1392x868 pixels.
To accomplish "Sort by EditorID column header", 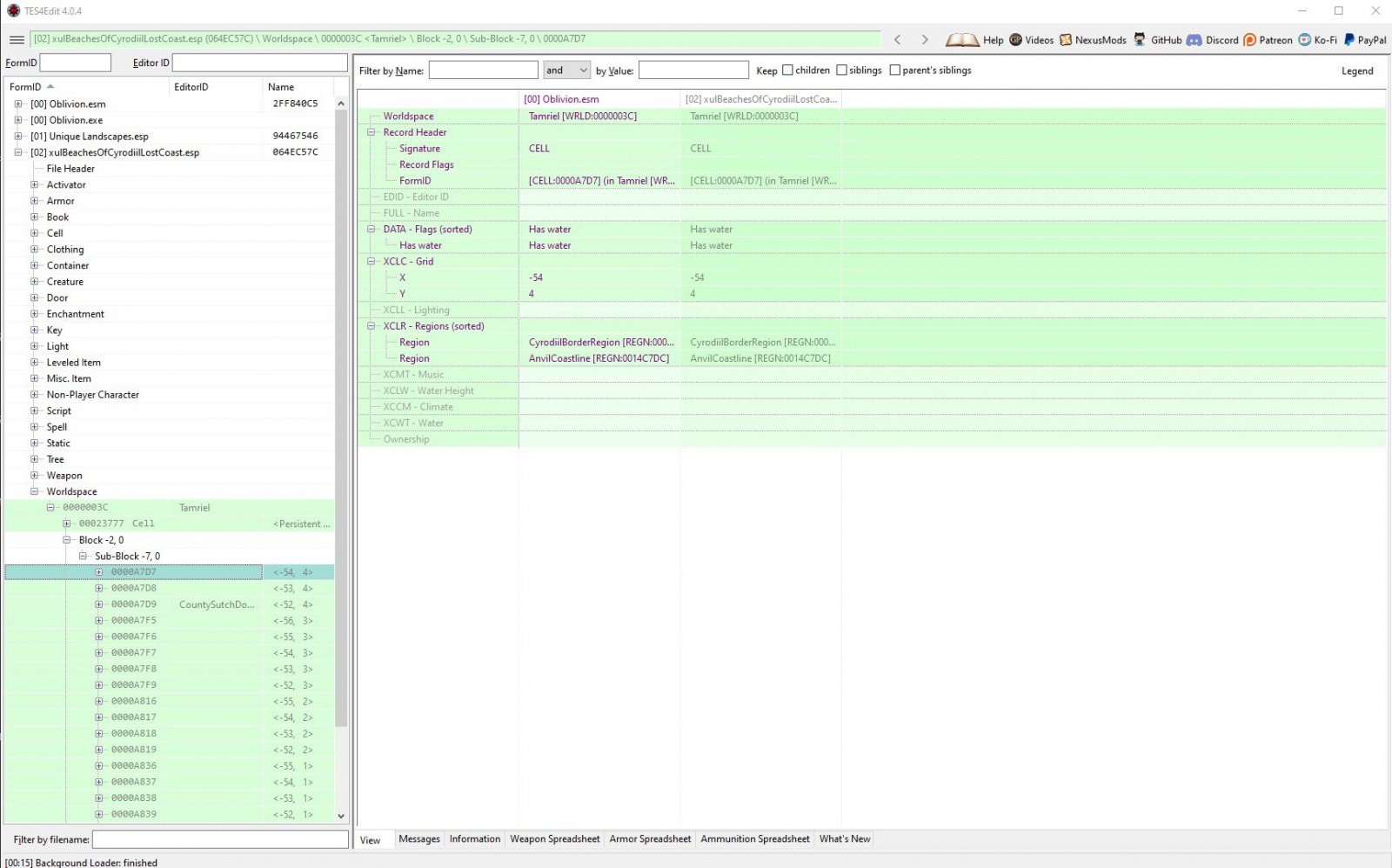I will 217,87.
